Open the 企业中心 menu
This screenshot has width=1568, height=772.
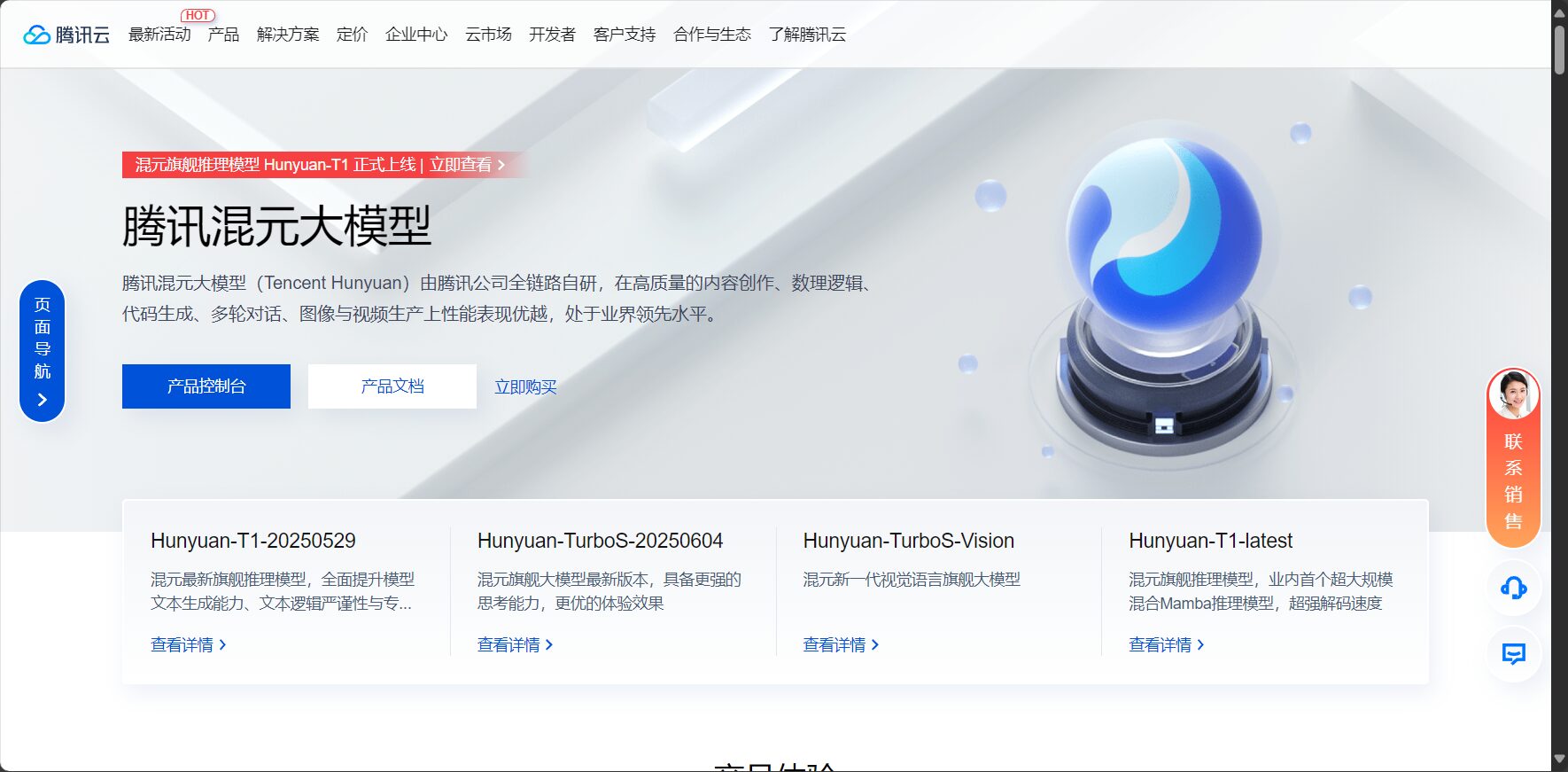tap(416, 35)
